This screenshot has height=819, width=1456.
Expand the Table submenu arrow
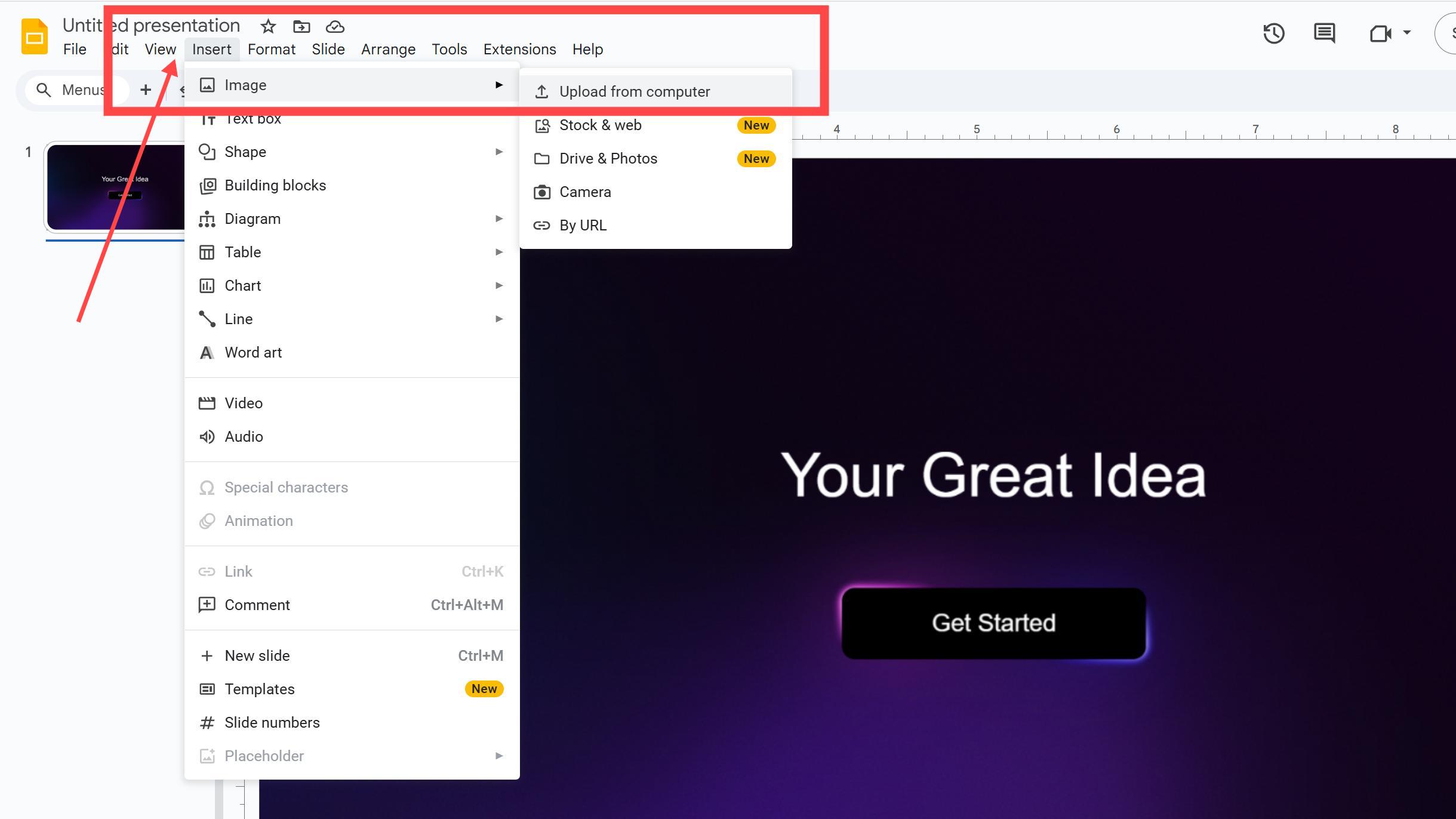pyautogui.click(x=499, y=252)
